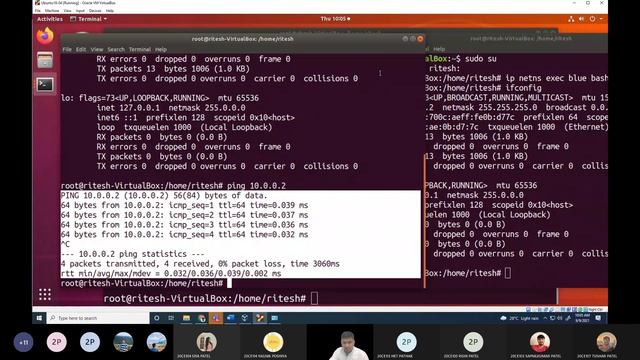Screen dimensions: 640x360
Task: Open front terminal's Terminal menu
Action: [x=140, y=49]
